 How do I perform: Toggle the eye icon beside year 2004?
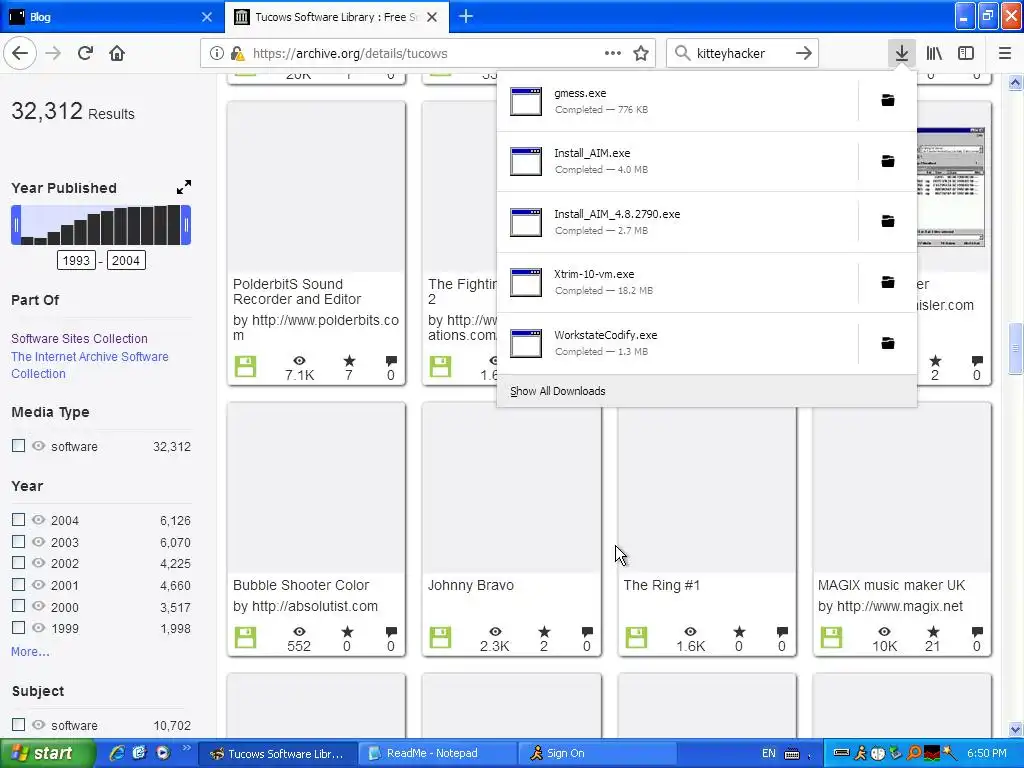point(39,520)
